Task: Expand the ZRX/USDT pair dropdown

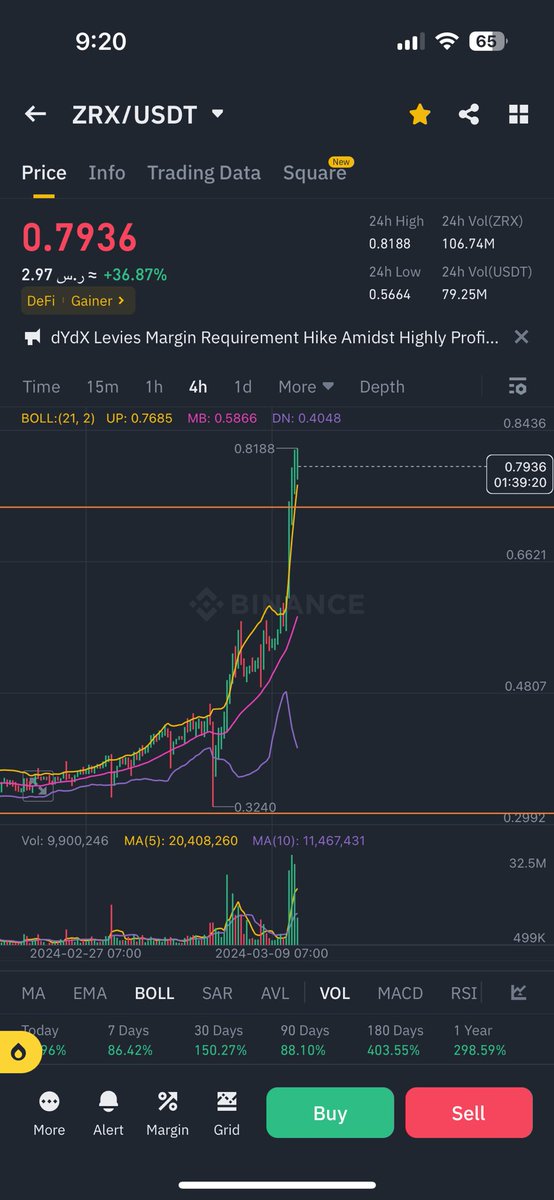Action: [218, 114]
